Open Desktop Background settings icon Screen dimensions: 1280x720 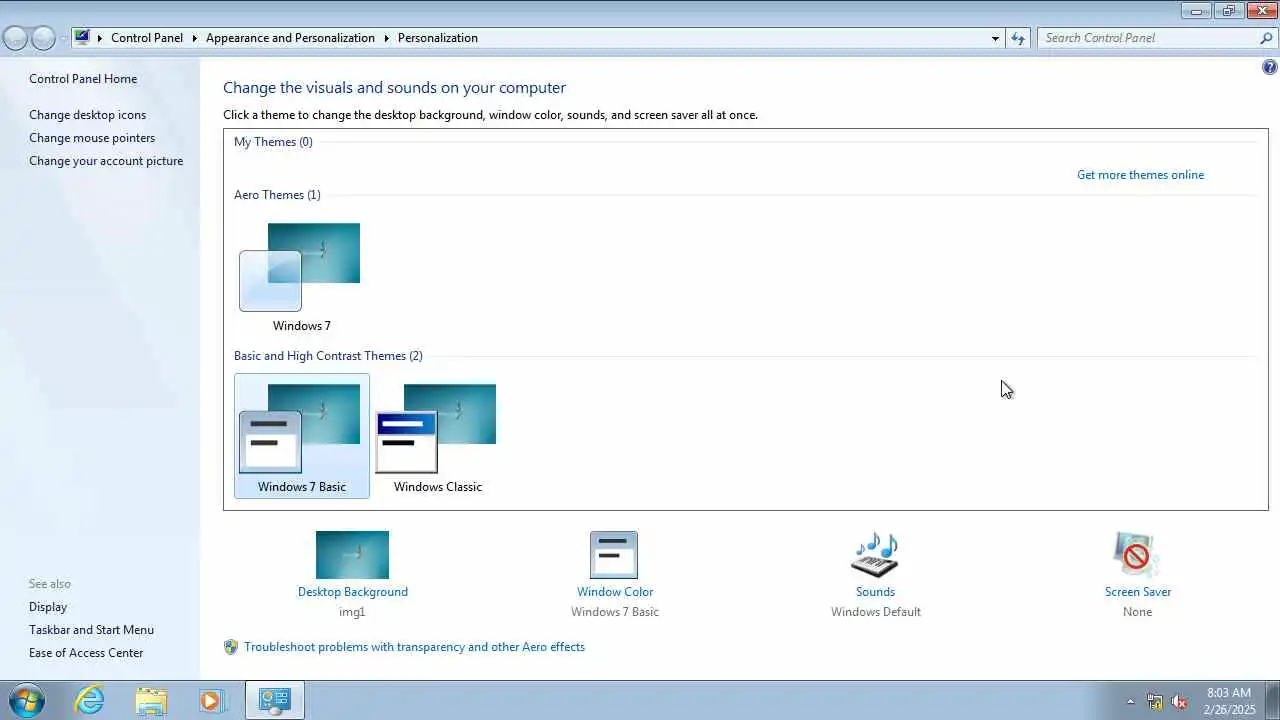point(352,555)
